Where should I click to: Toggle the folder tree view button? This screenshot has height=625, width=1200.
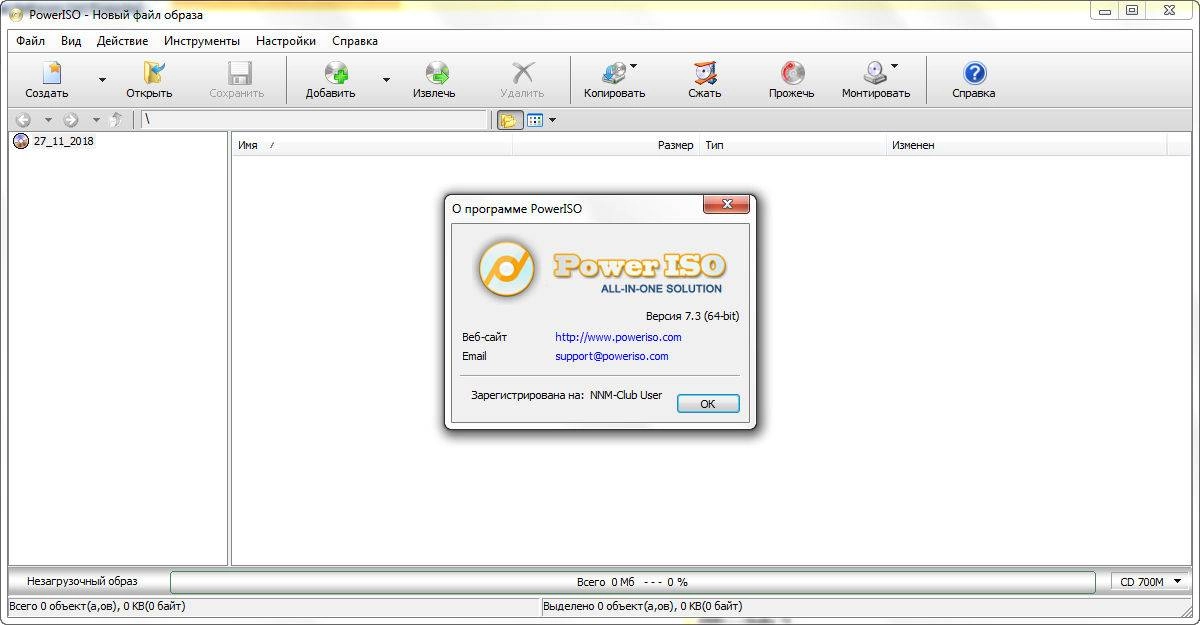(509, 120)
